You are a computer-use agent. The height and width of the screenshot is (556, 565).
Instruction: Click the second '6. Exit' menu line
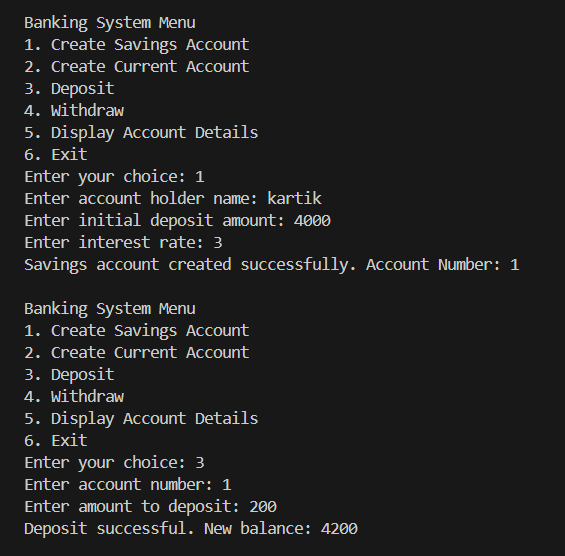click(56, 441)
